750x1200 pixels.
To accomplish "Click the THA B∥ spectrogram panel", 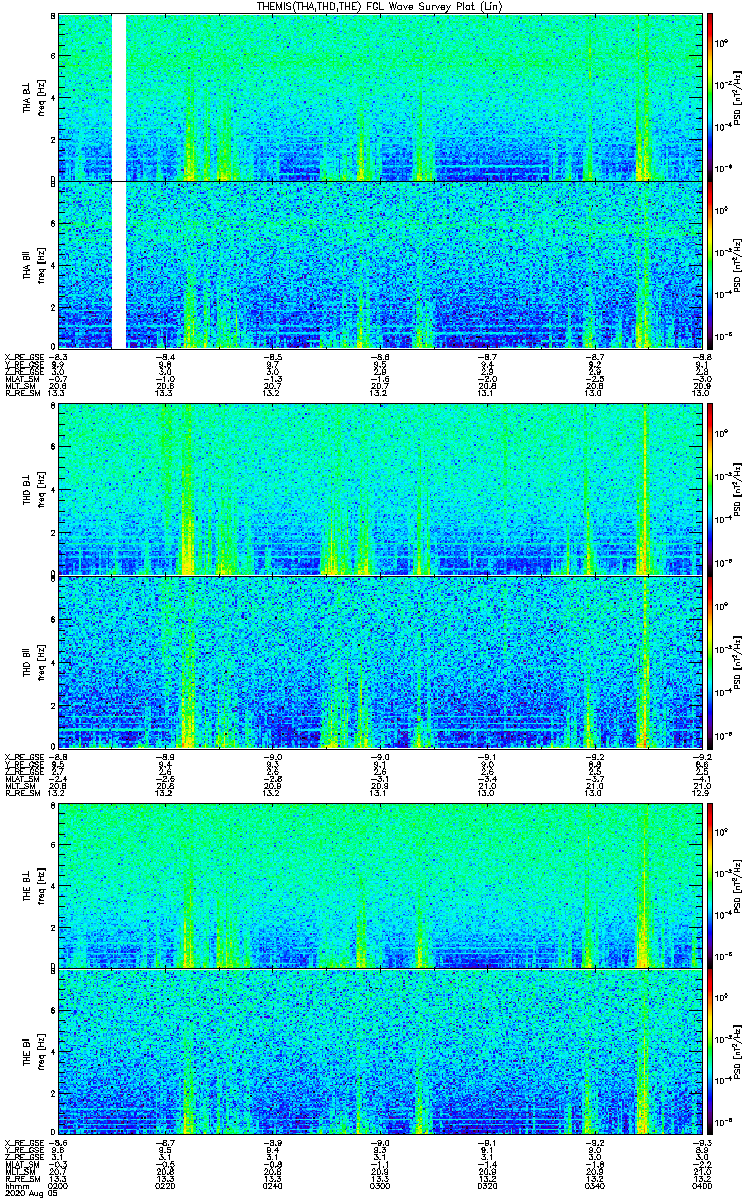I will (x=382, y=265).
